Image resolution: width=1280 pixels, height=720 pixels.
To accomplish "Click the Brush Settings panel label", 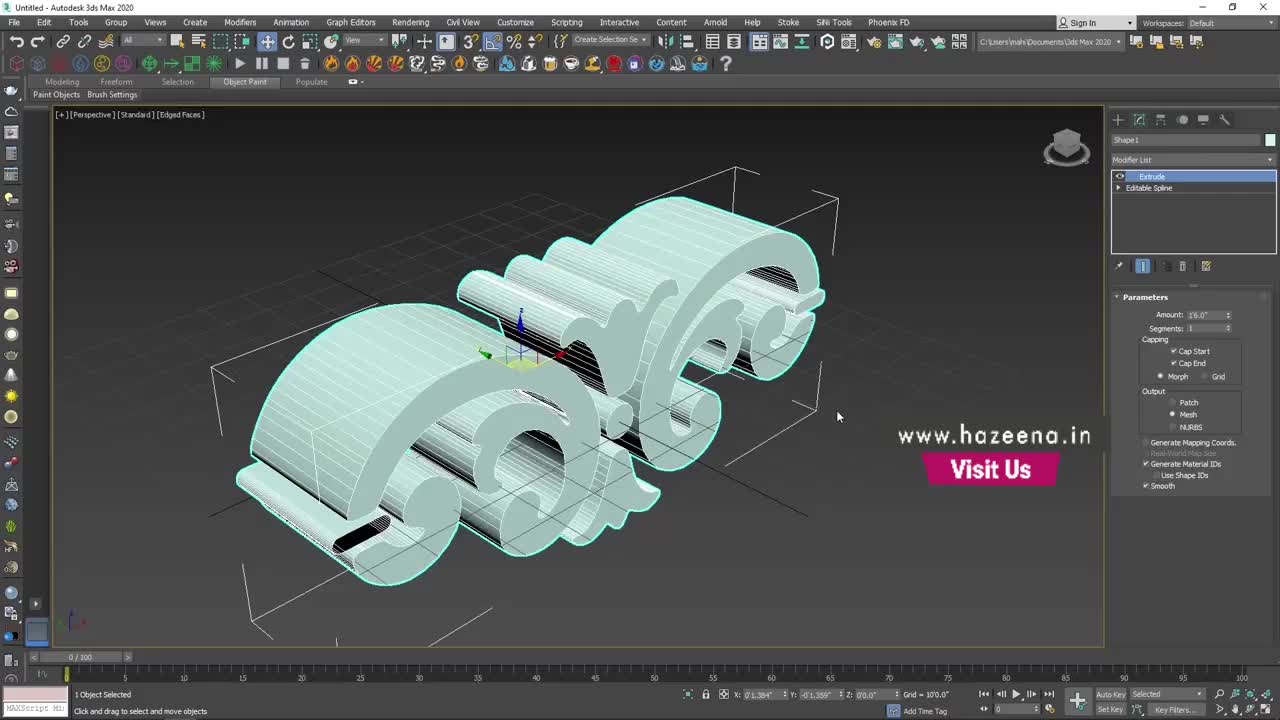I will point(112,95).
